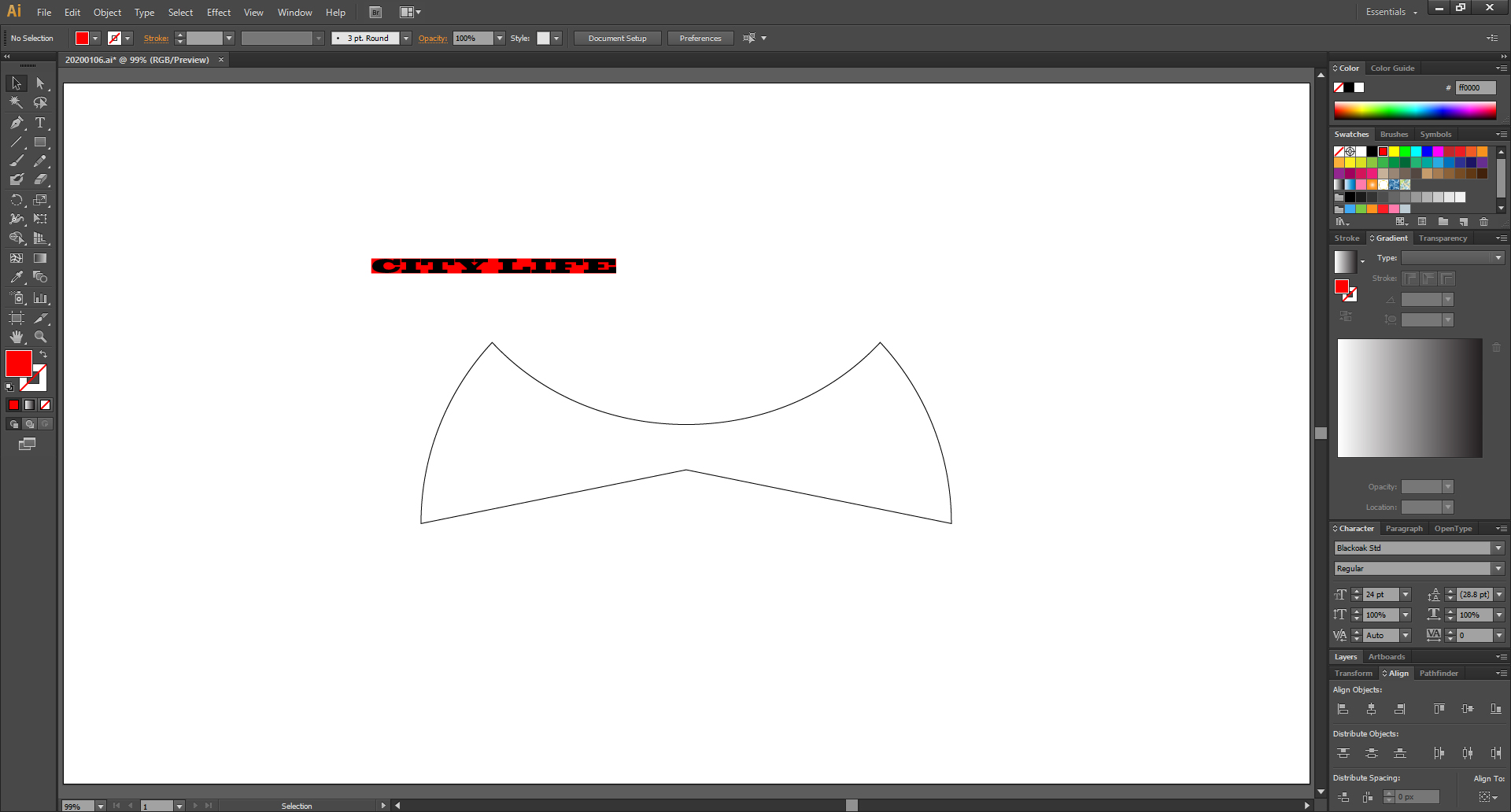
Task: Activate the Blend tool
Action: (40, 277)
